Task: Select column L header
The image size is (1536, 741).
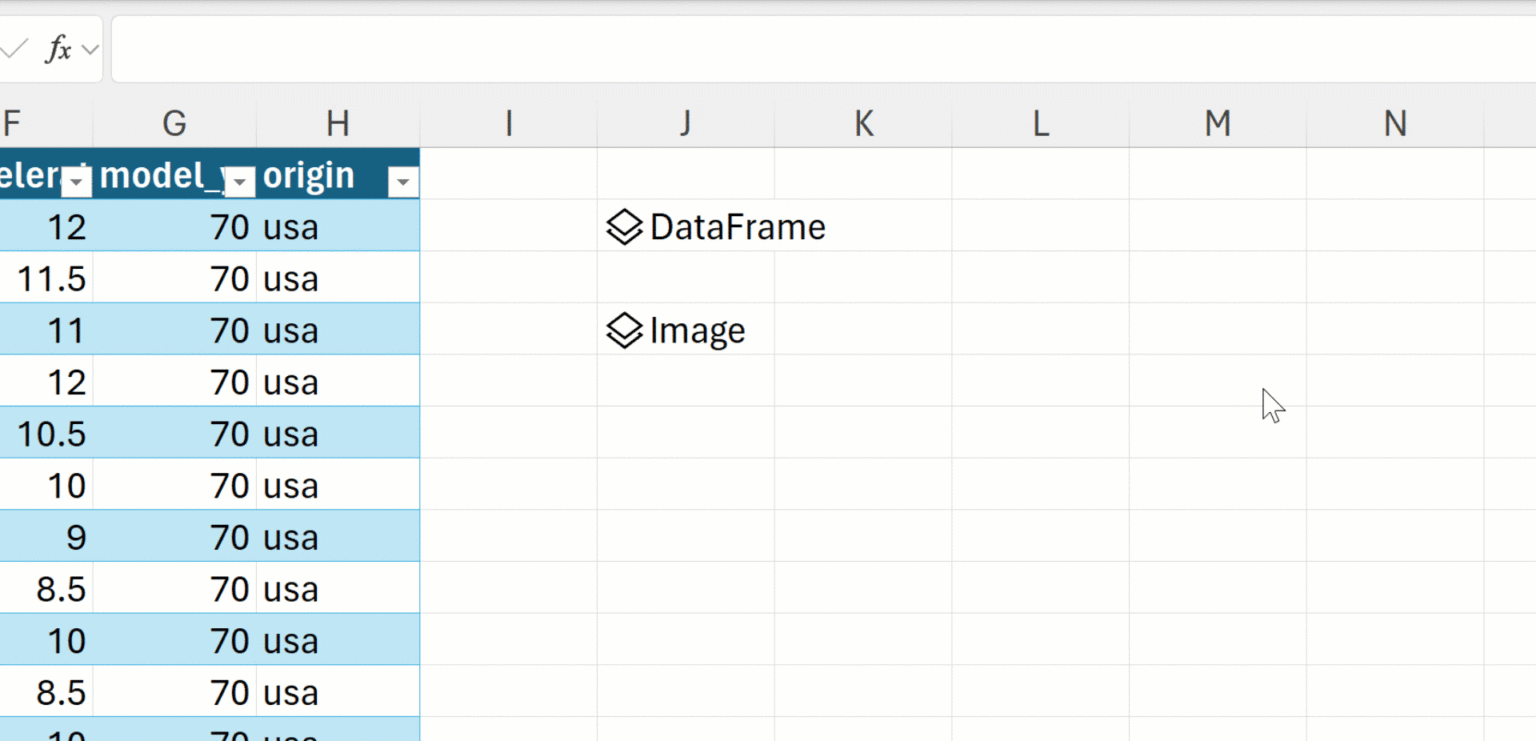Action: point(1040,123)
